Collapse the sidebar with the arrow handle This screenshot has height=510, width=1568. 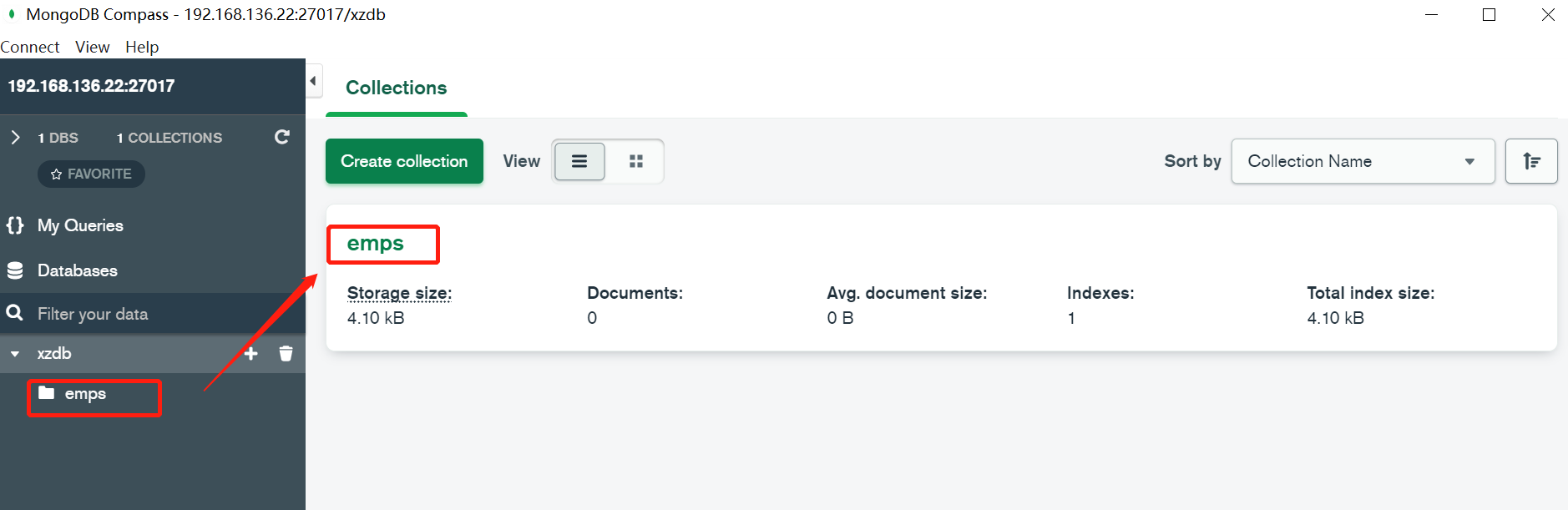(314, 81)
